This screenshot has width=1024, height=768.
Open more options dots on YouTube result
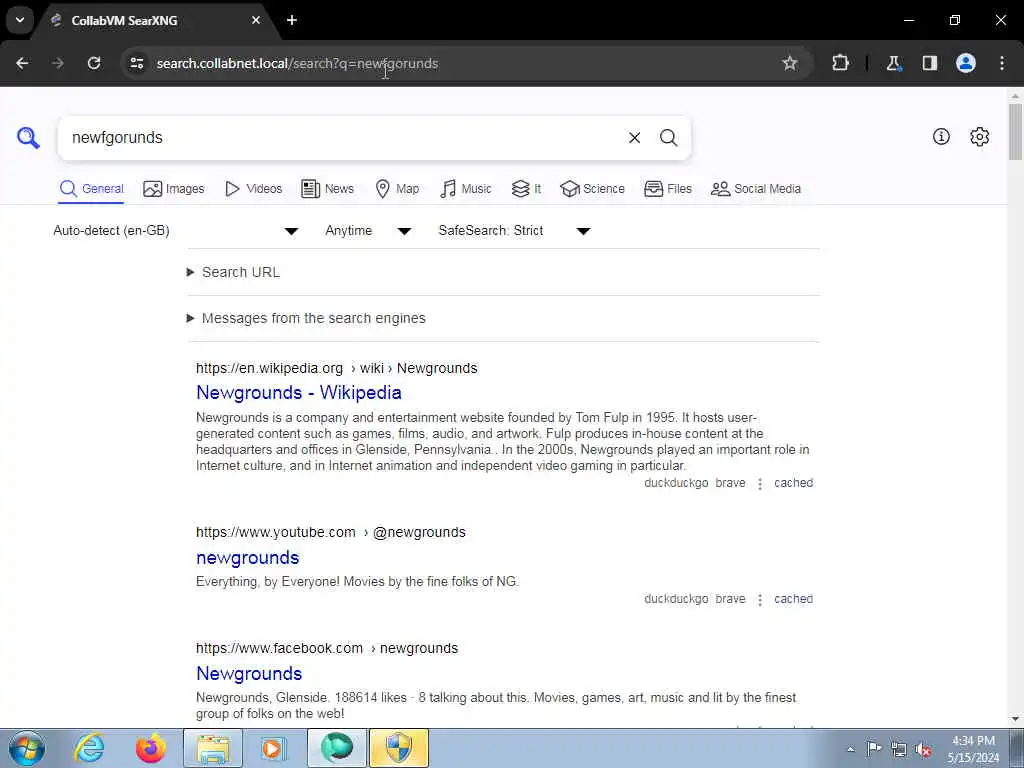(x=760, y=600)
